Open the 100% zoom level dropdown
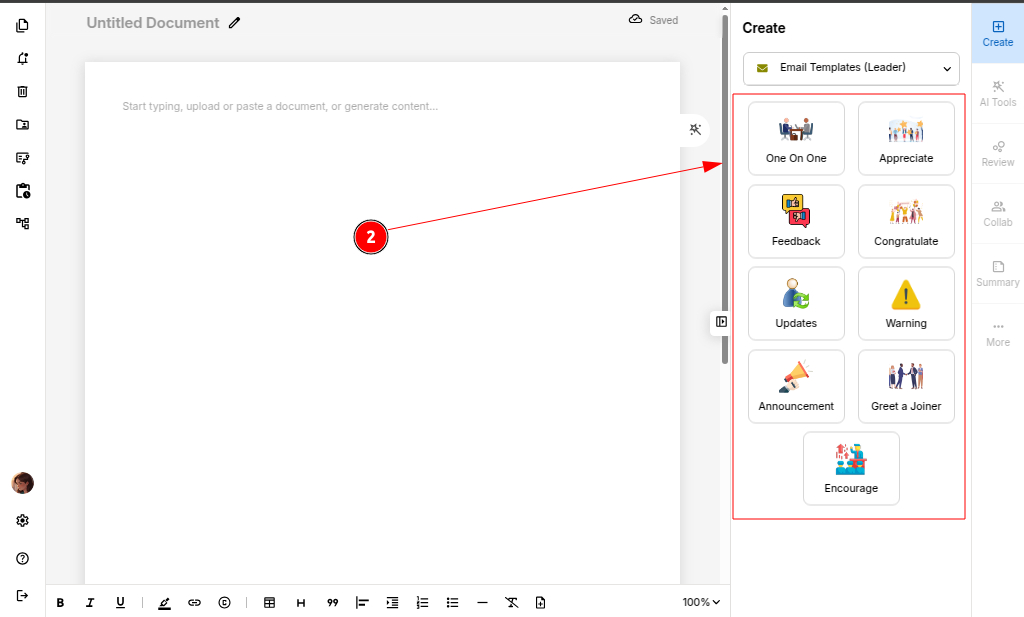 pyautogui.click(x=701, y=602)
